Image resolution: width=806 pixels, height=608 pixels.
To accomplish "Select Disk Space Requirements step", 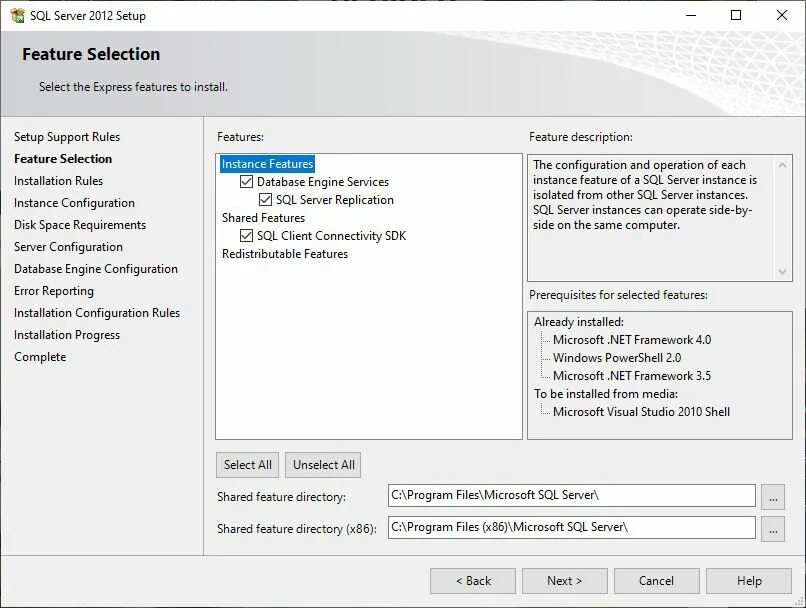I will coord(80,225).
